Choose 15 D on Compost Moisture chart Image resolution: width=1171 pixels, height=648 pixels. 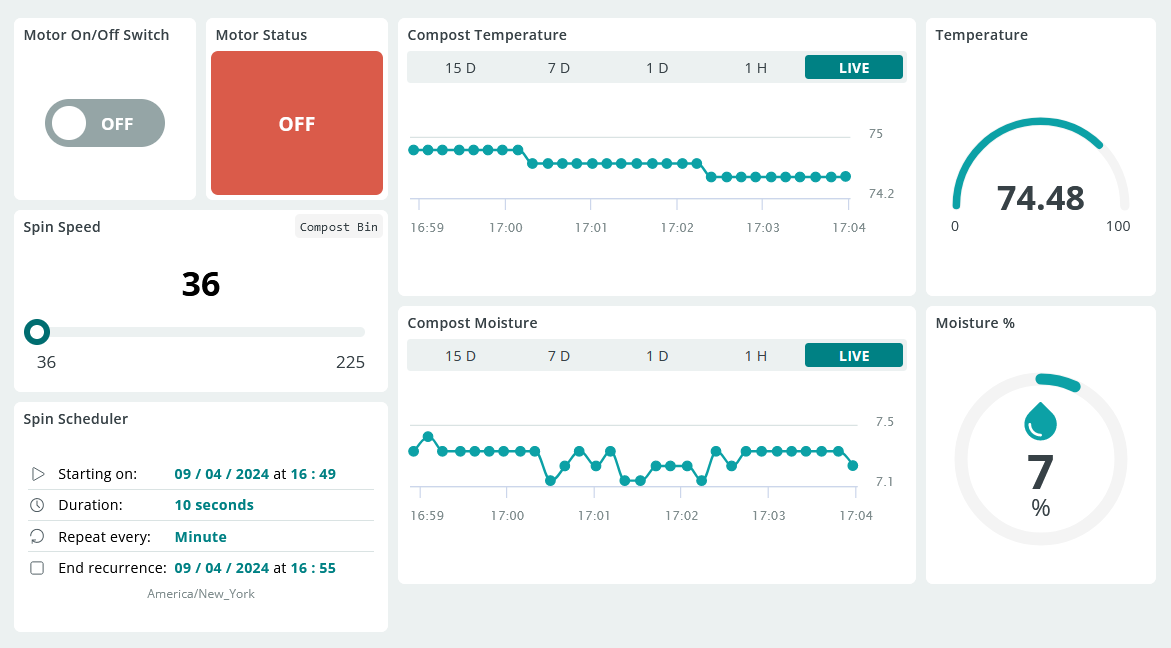460,356
